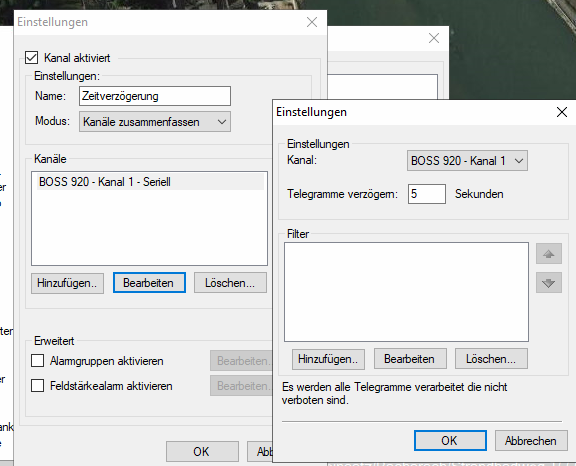The image size is (576, 466).
Task: Confirm the front dialog with OK
Action: (450, 440)
